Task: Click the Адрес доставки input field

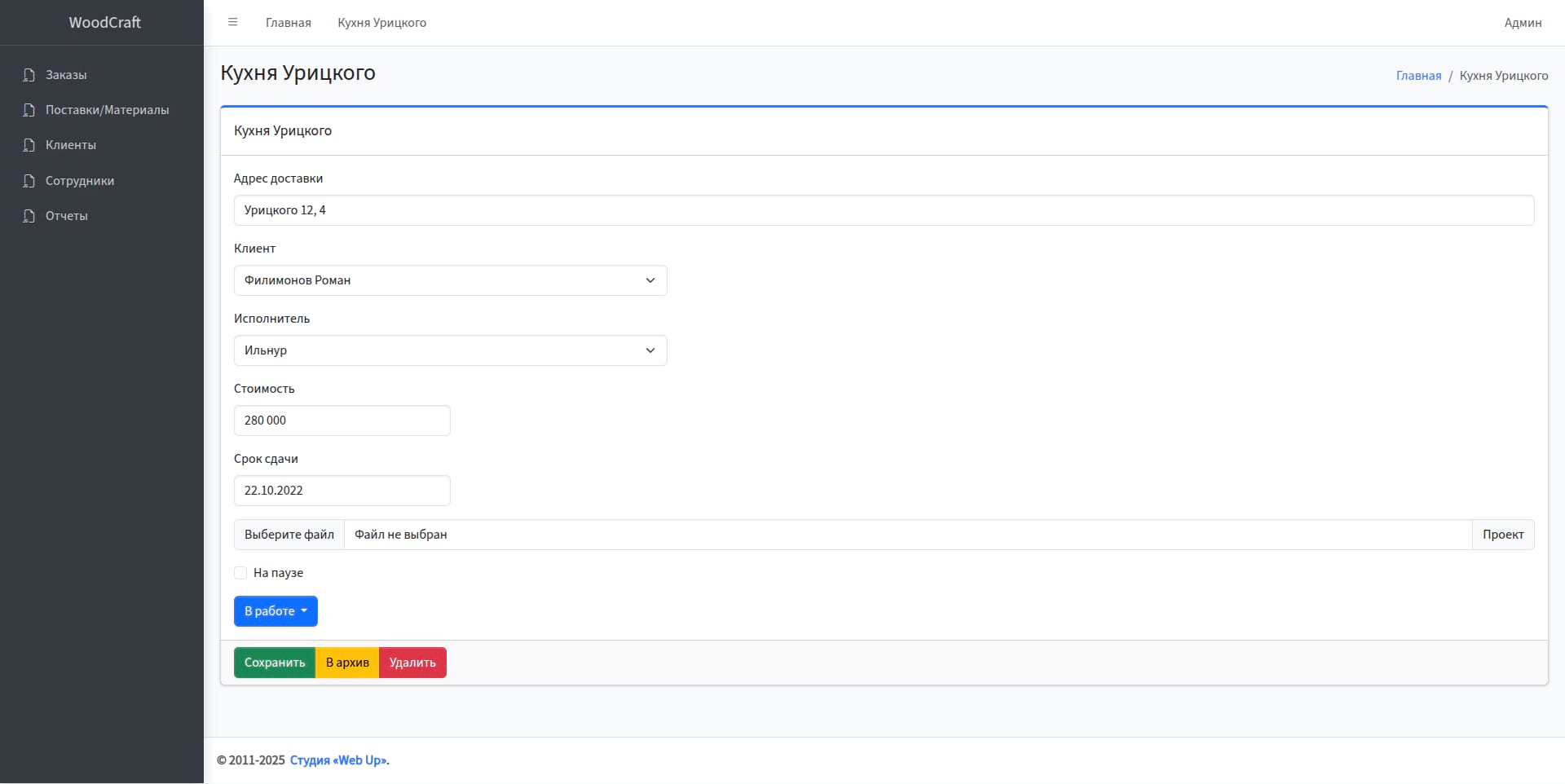Action: click(x=884, y=210)
